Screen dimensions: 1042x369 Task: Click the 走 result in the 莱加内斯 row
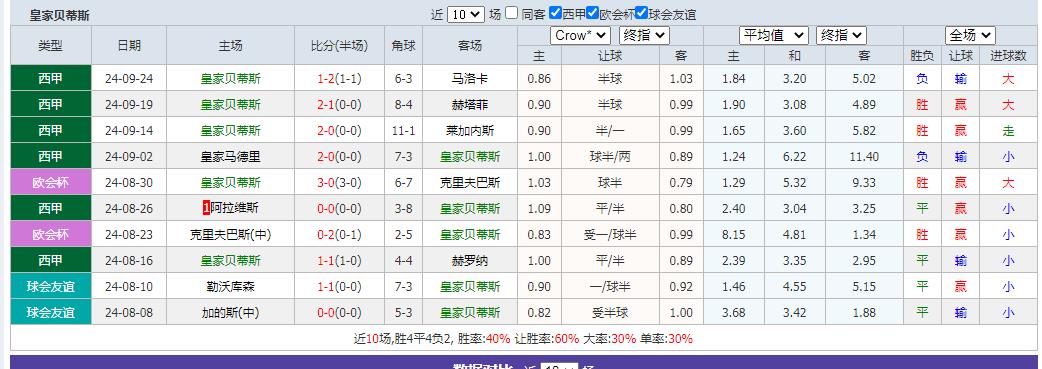(1008, 131)
